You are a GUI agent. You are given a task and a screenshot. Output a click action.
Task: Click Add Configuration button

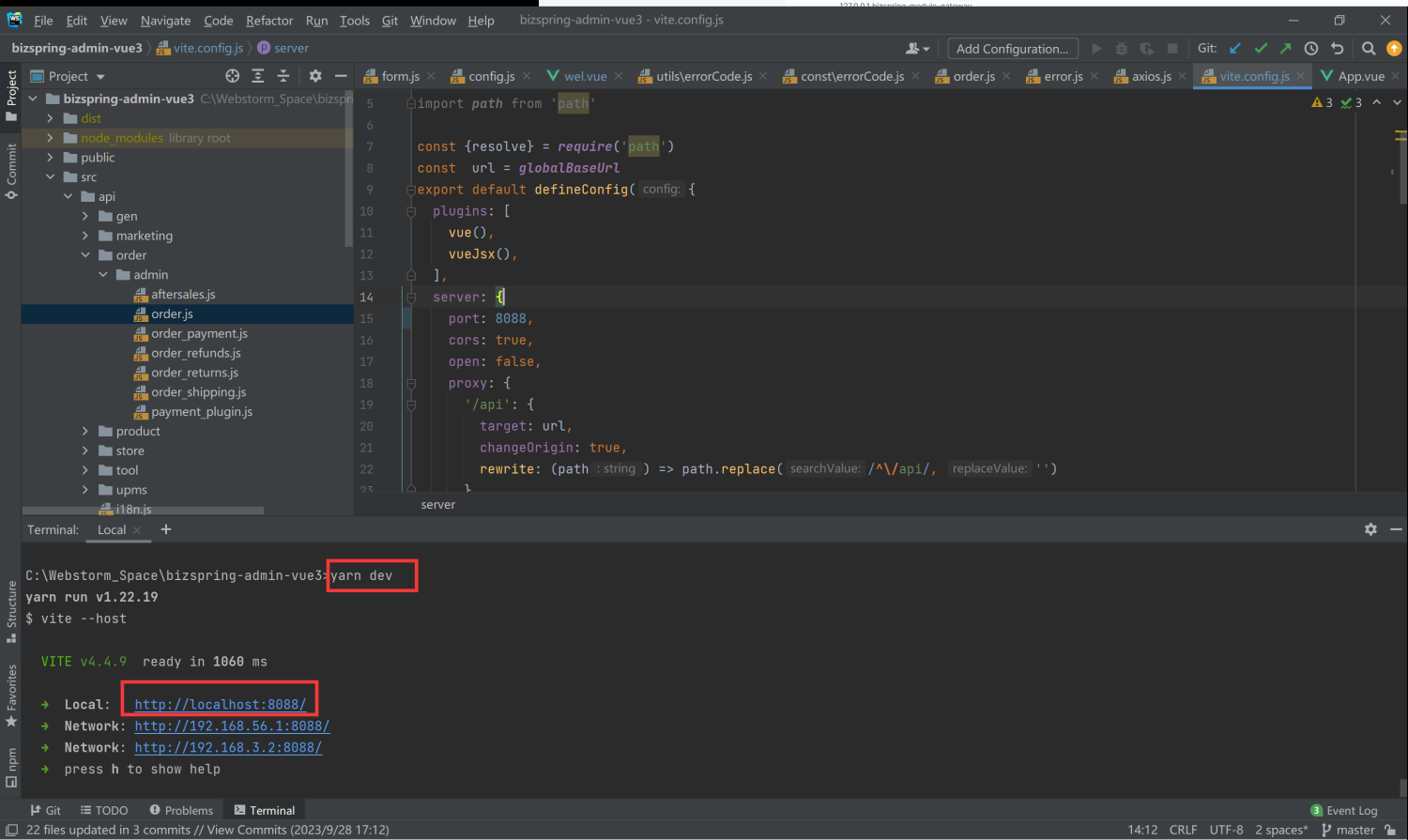[1012, 49]
